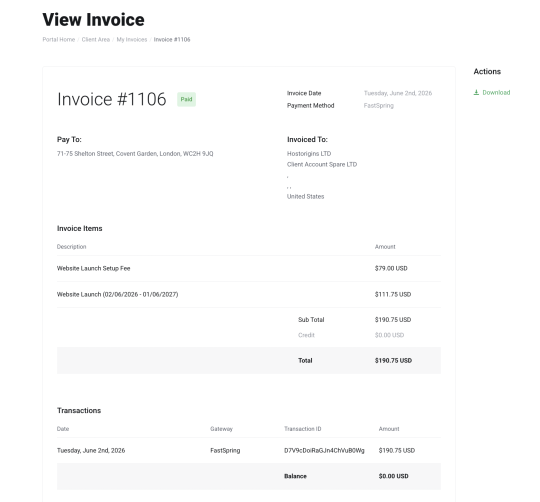Screen dimensions: 540x502
Task: Select the Invoice #1106 heading
Action: coord(112,99)
